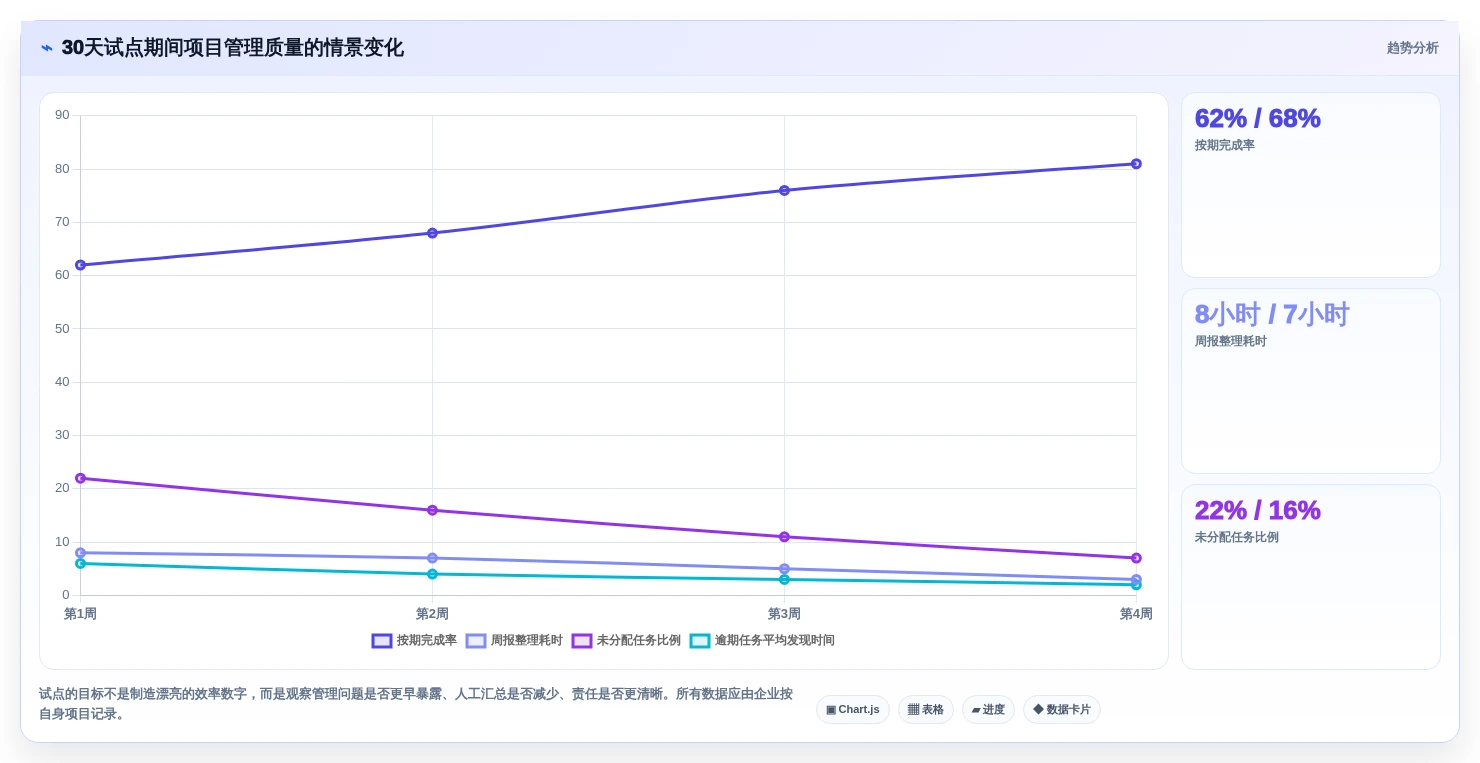
Task: Click the 周报整理耗时 point at 第3周
Action: tap(784, 569)
